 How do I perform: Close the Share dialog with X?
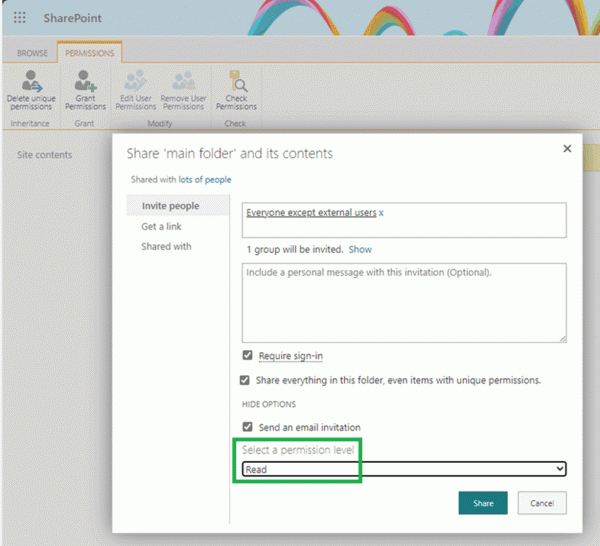tap(567, 148)
